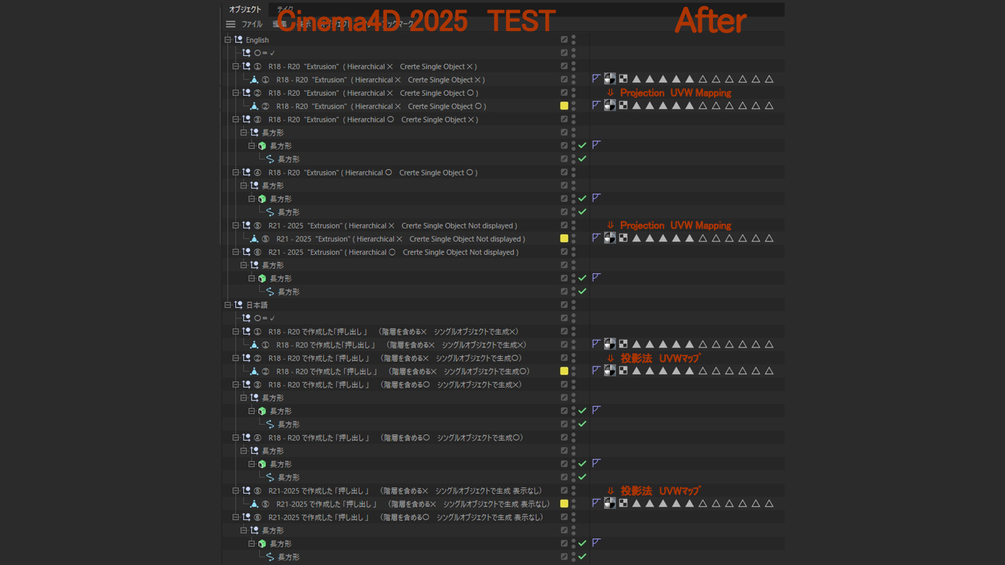Click green extrude icon under 日本語 ③ group
The image size is (1005, 565).
[x=262, y=411]
